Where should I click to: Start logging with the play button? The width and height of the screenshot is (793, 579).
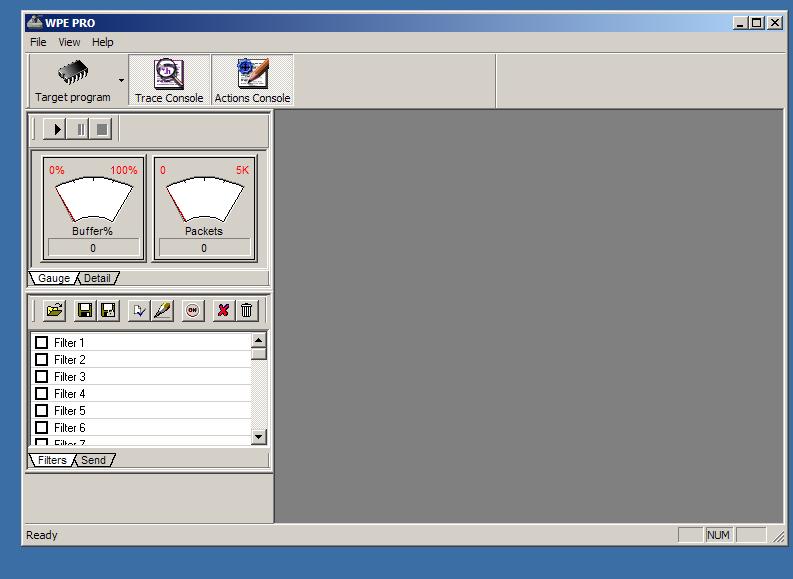coord(57,129)
